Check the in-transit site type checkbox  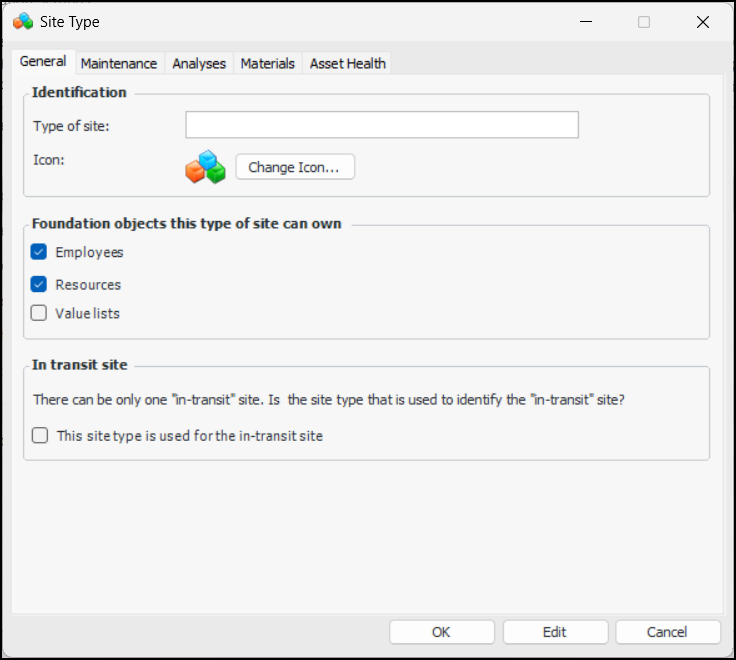click(40, 436)
